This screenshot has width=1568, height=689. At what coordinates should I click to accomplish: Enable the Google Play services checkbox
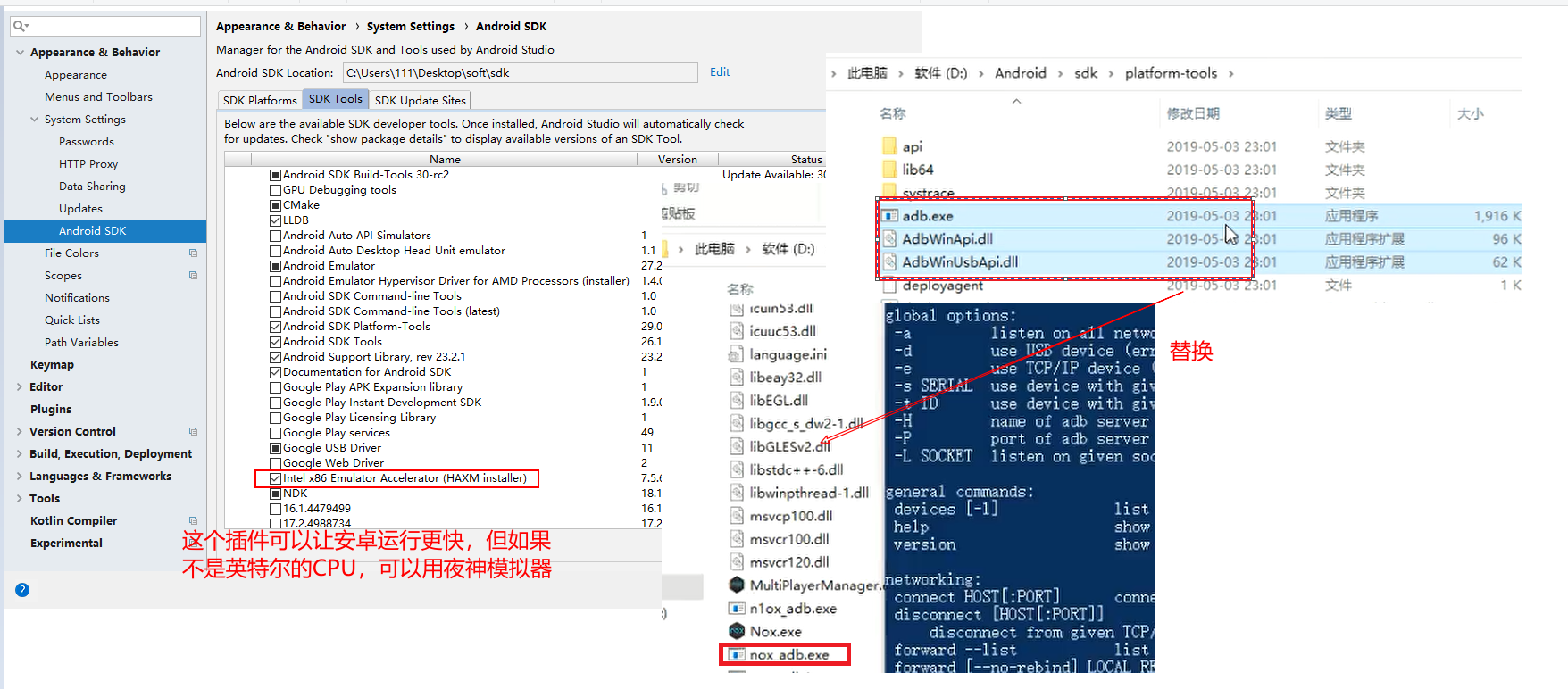(x=276, y=433)
